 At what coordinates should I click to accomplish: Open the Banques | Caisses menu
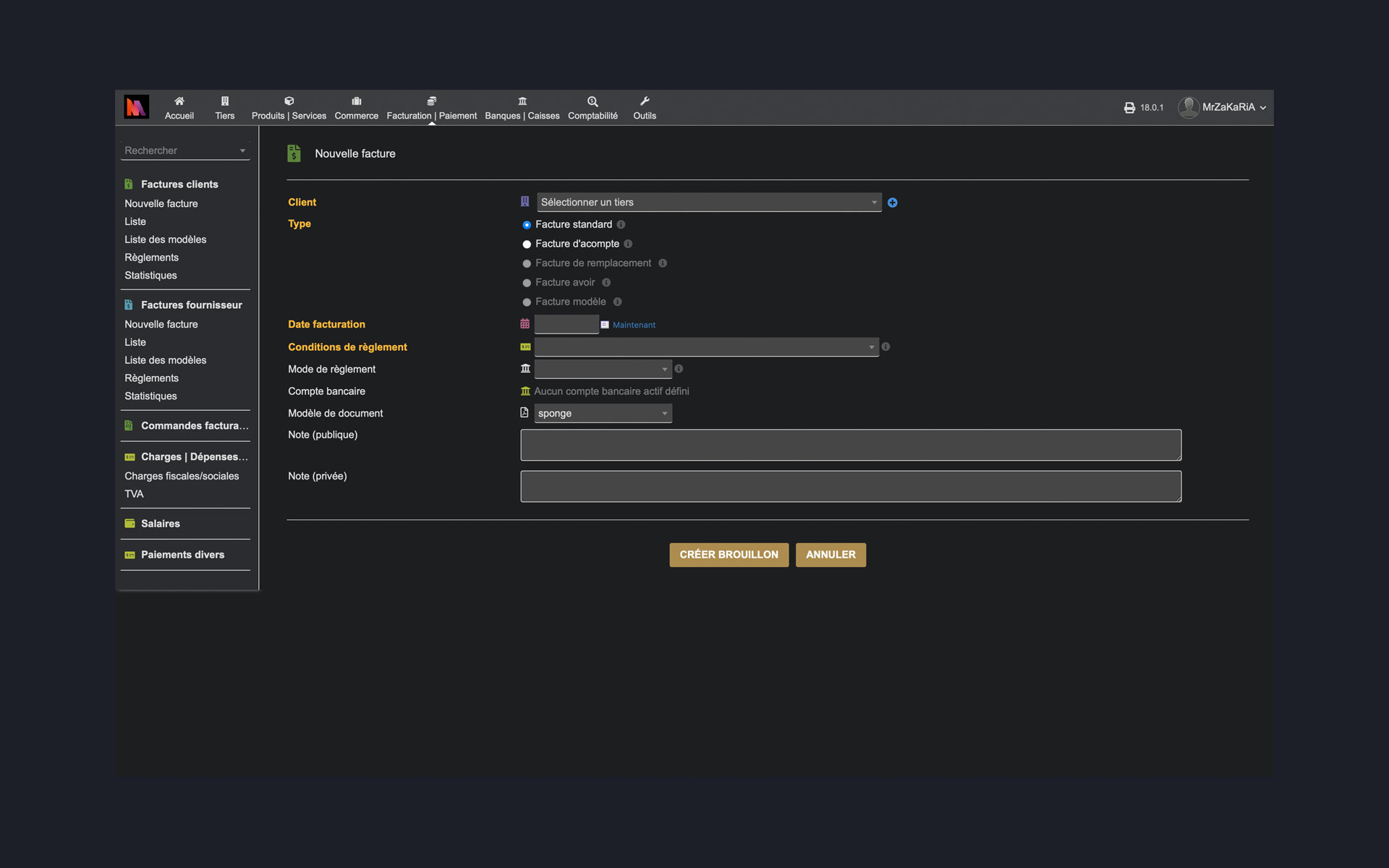point(522,107)
